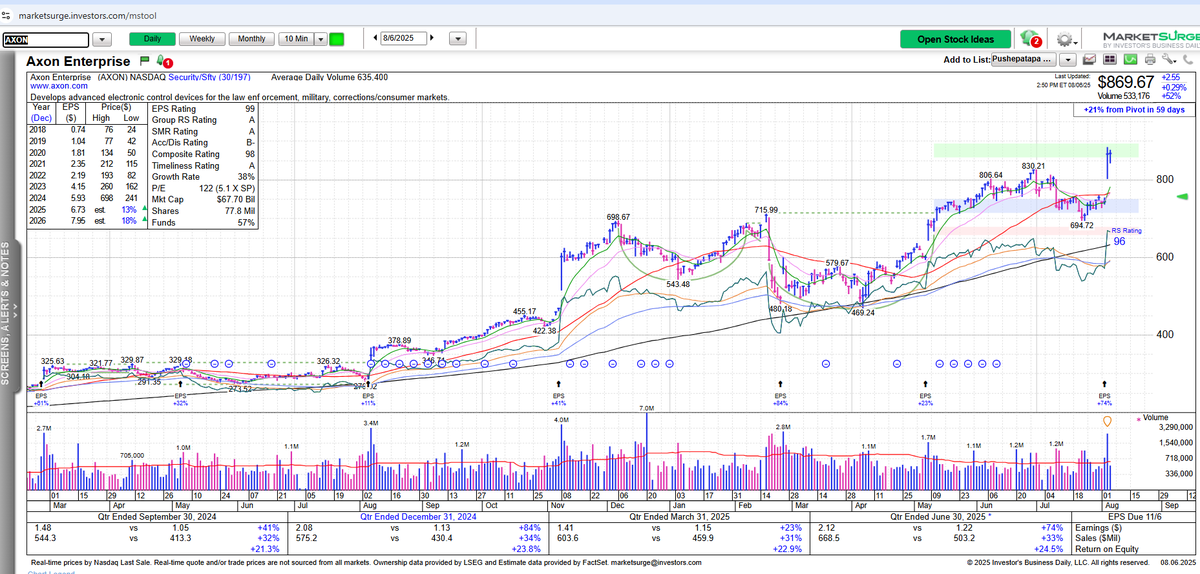Expand the Add to List arrow dropdown

pos(1070,61)
